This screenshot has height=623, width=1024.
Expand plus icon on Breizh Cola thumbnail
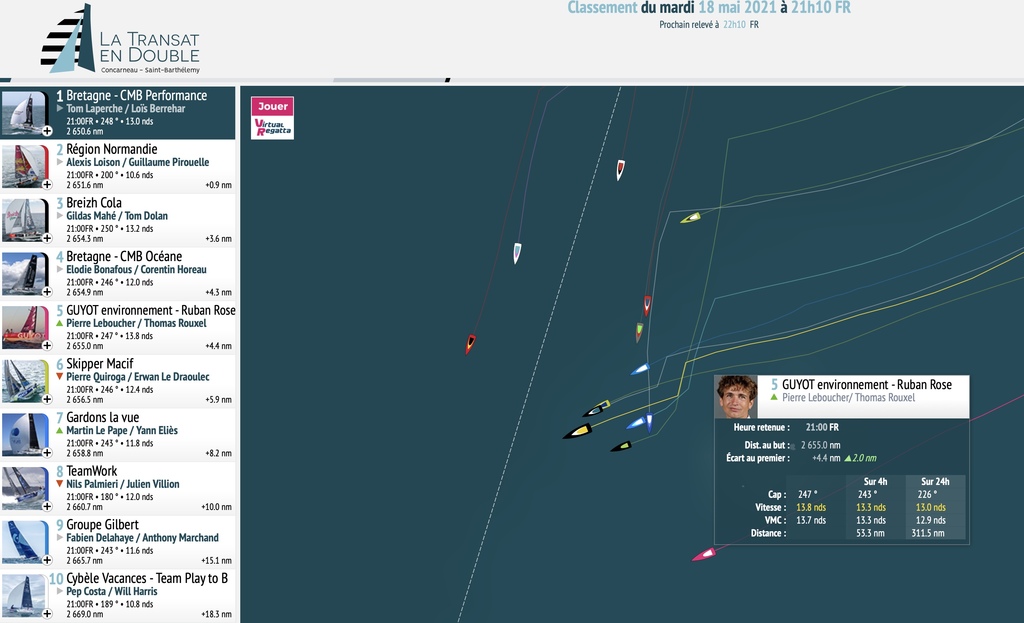click(47, 238)
